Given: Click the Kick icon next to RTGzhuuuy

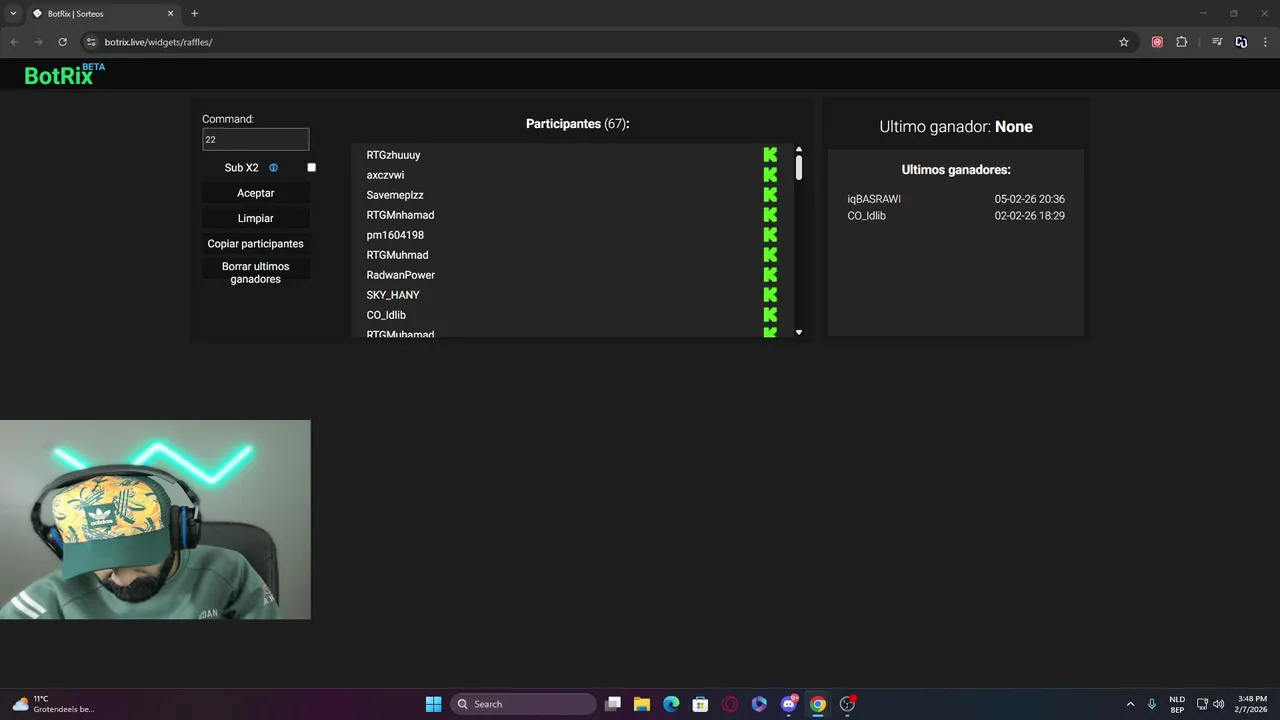Looking at the screenshot, I should (770, 155).
